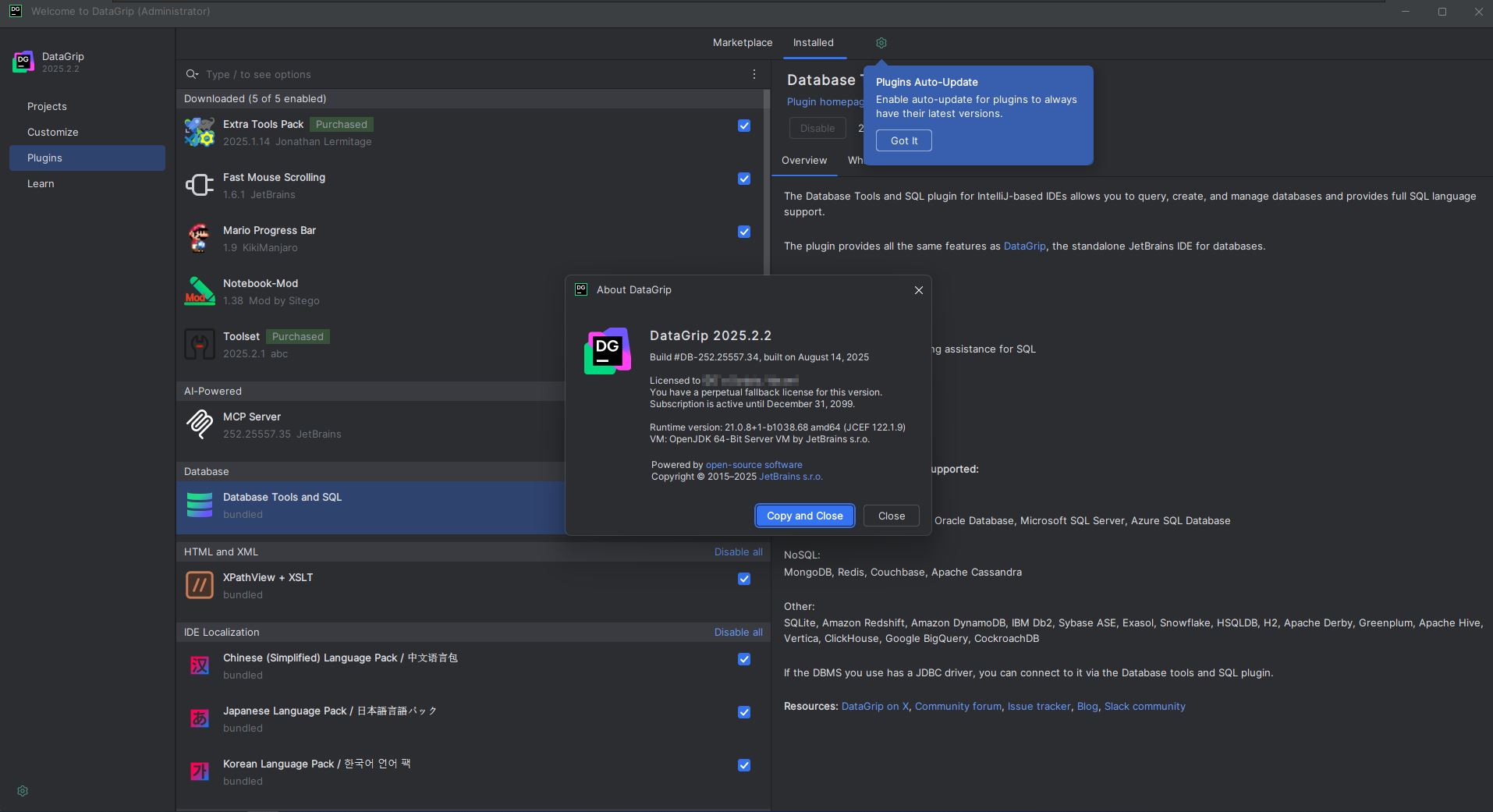
Task: Click the Notebook-Mod plugin icon
Action: (200, 292)
